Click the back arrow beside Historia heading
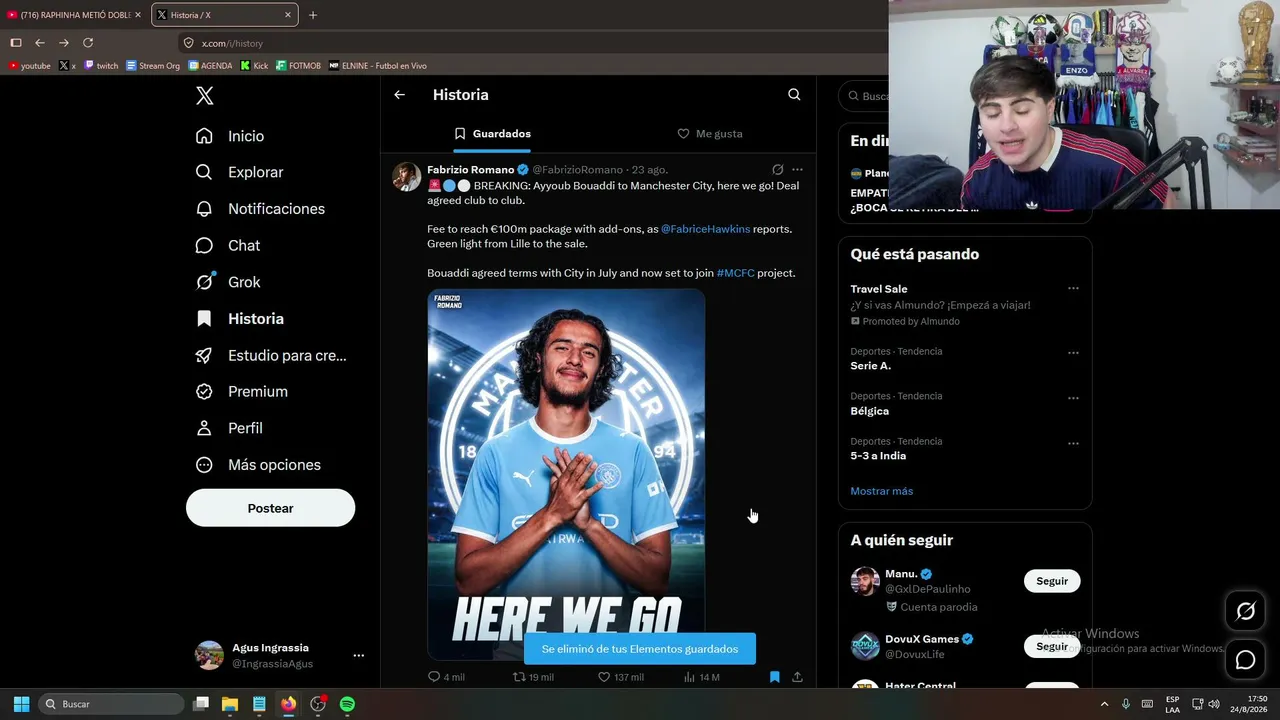 pos(399,95)
